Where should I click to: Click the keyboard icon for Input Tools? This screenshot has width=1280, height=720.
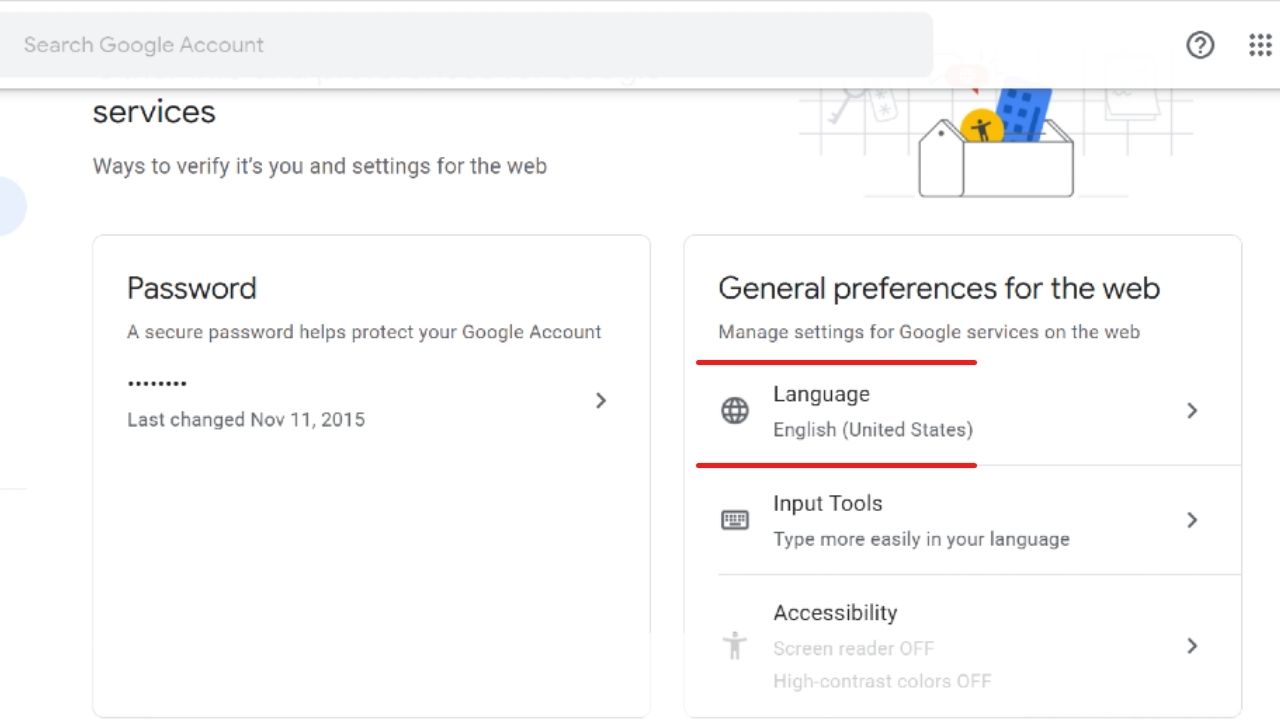(x=735, y=520)
